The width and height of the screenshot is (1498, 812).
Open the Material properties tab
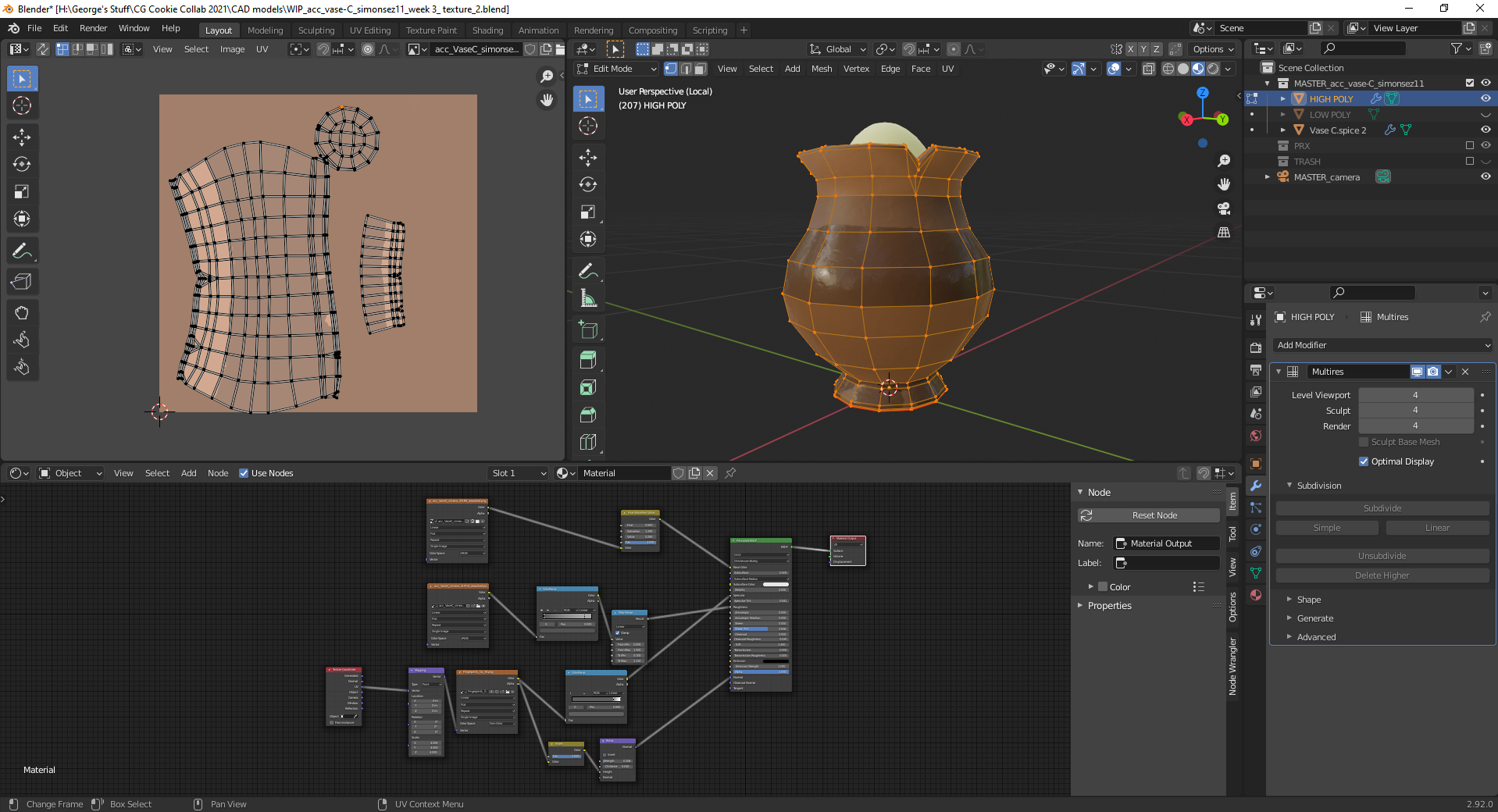[x=1256, y=595]
